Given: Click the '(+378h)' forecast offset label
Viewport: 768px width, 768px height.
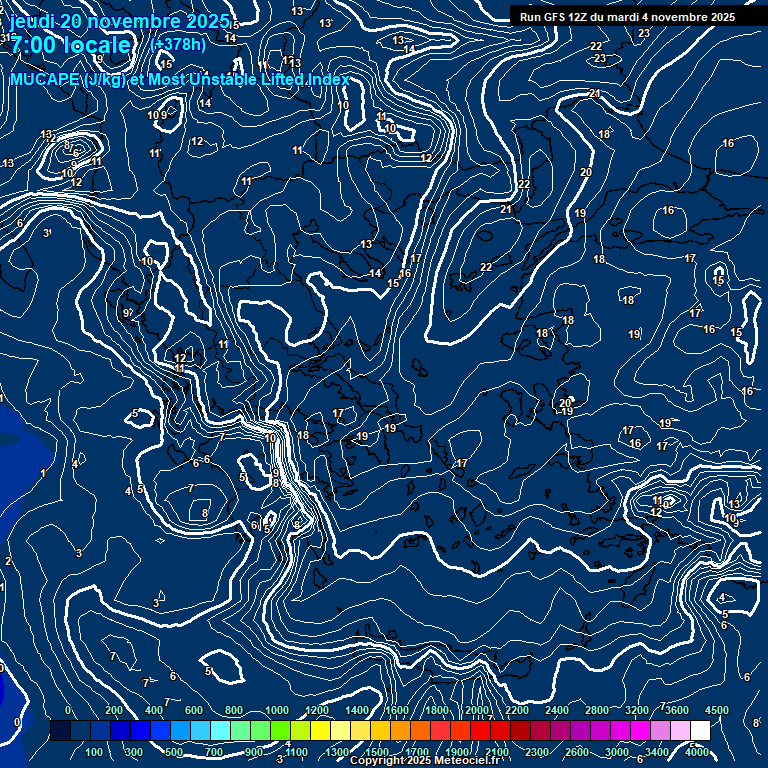Looking at the screenshot, I should 177,44.
